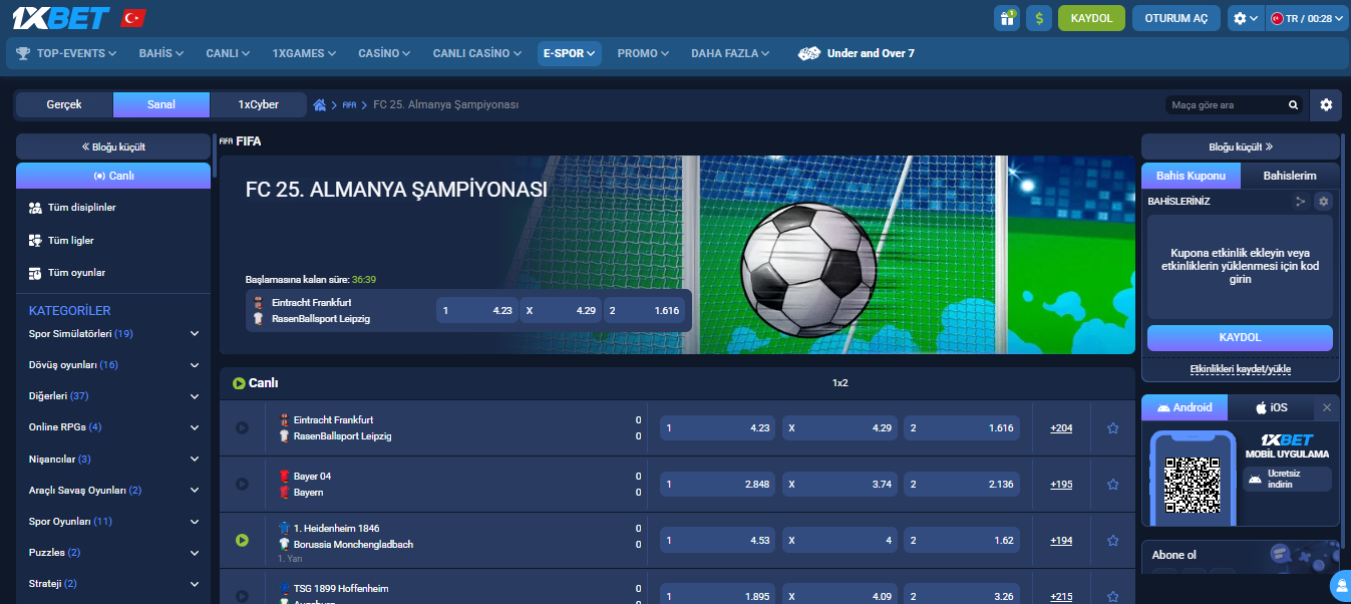The width and height of the screenshot is (1351, 604).
Task: Open the E-SPOR menu
Action: point(569,53)
